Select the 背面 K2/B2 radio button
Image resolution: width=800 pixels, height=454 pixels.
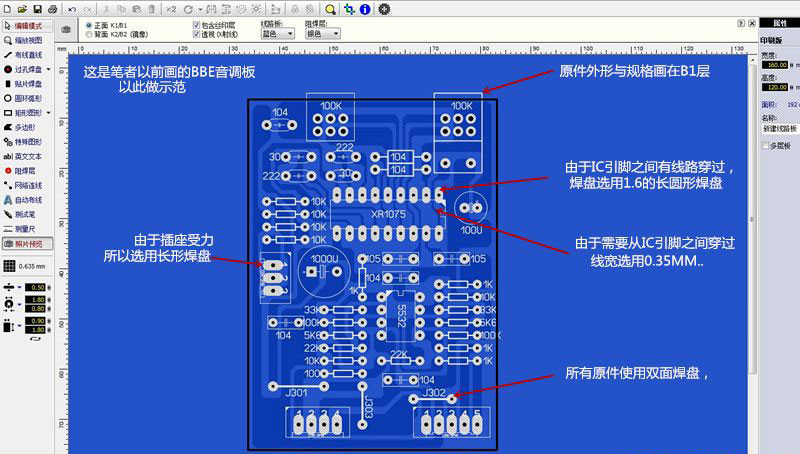coord(89,35)
